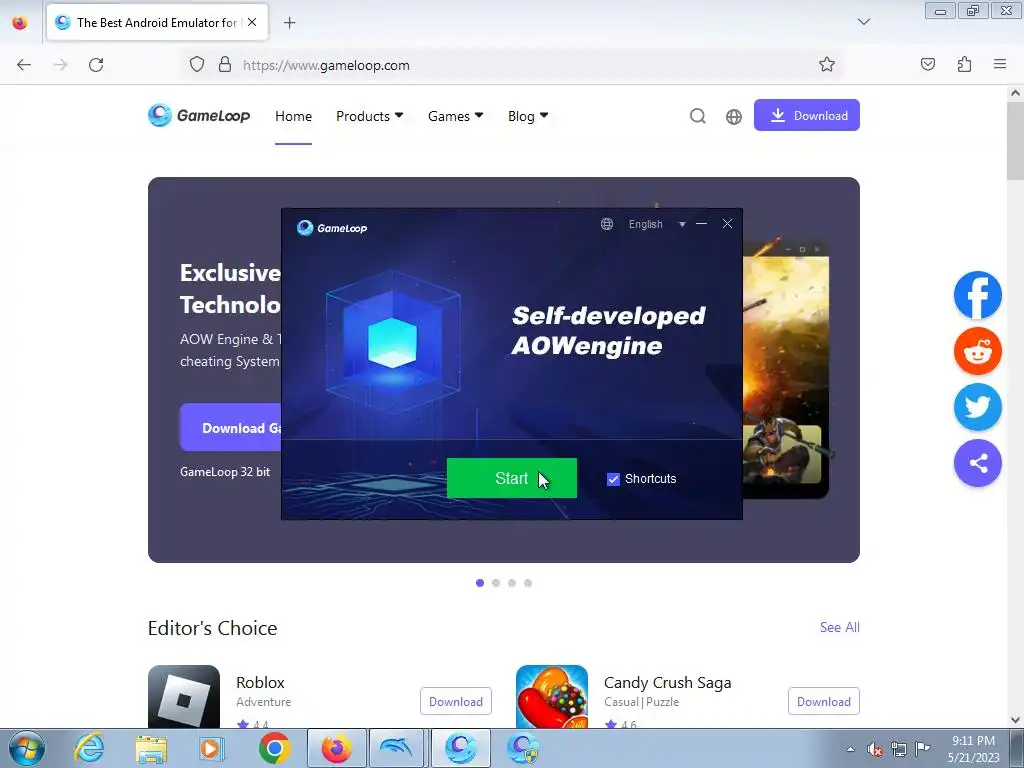Click the purple share icon button
Image resolution: width=1024 pixels, height=768 pixels.
[978, 464]
